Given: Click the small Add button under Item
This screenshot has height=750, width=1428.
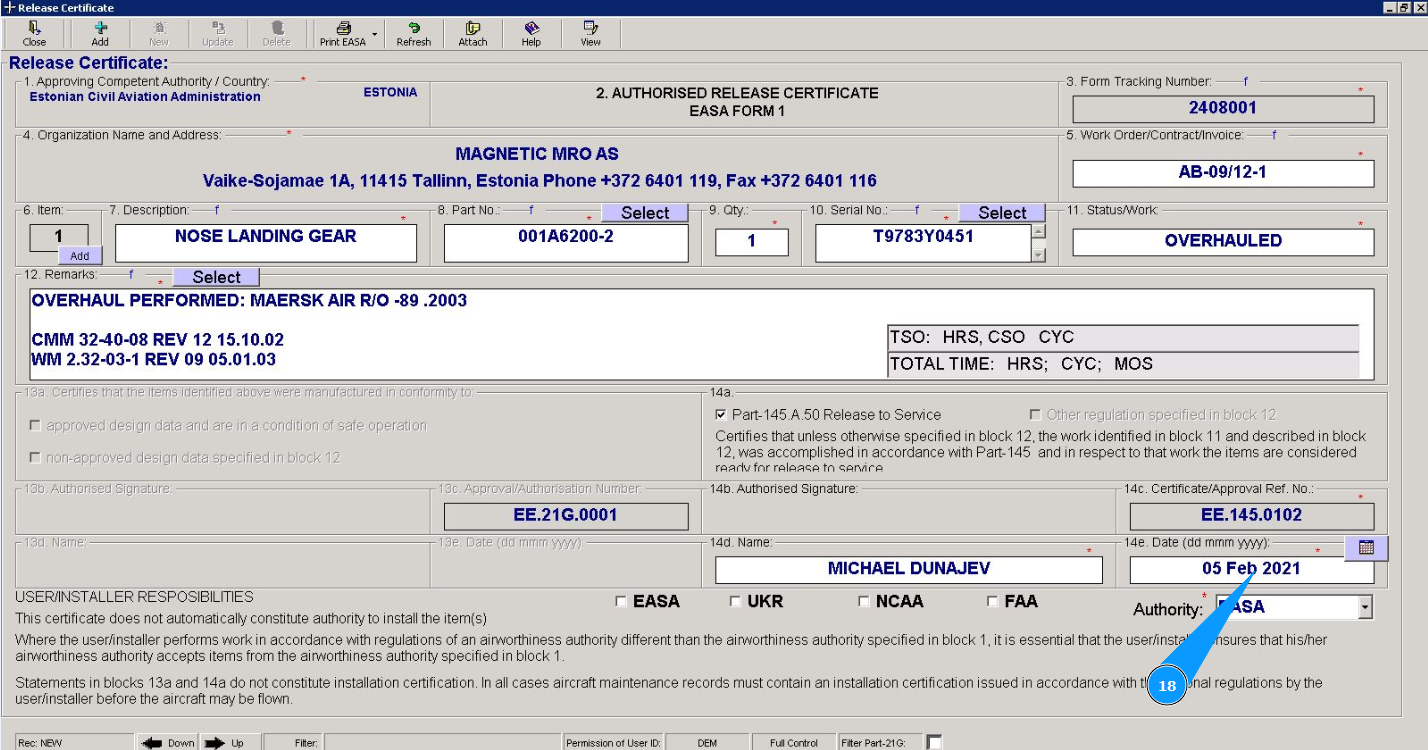Looking at the screenshot, I should tap(80, 256).
